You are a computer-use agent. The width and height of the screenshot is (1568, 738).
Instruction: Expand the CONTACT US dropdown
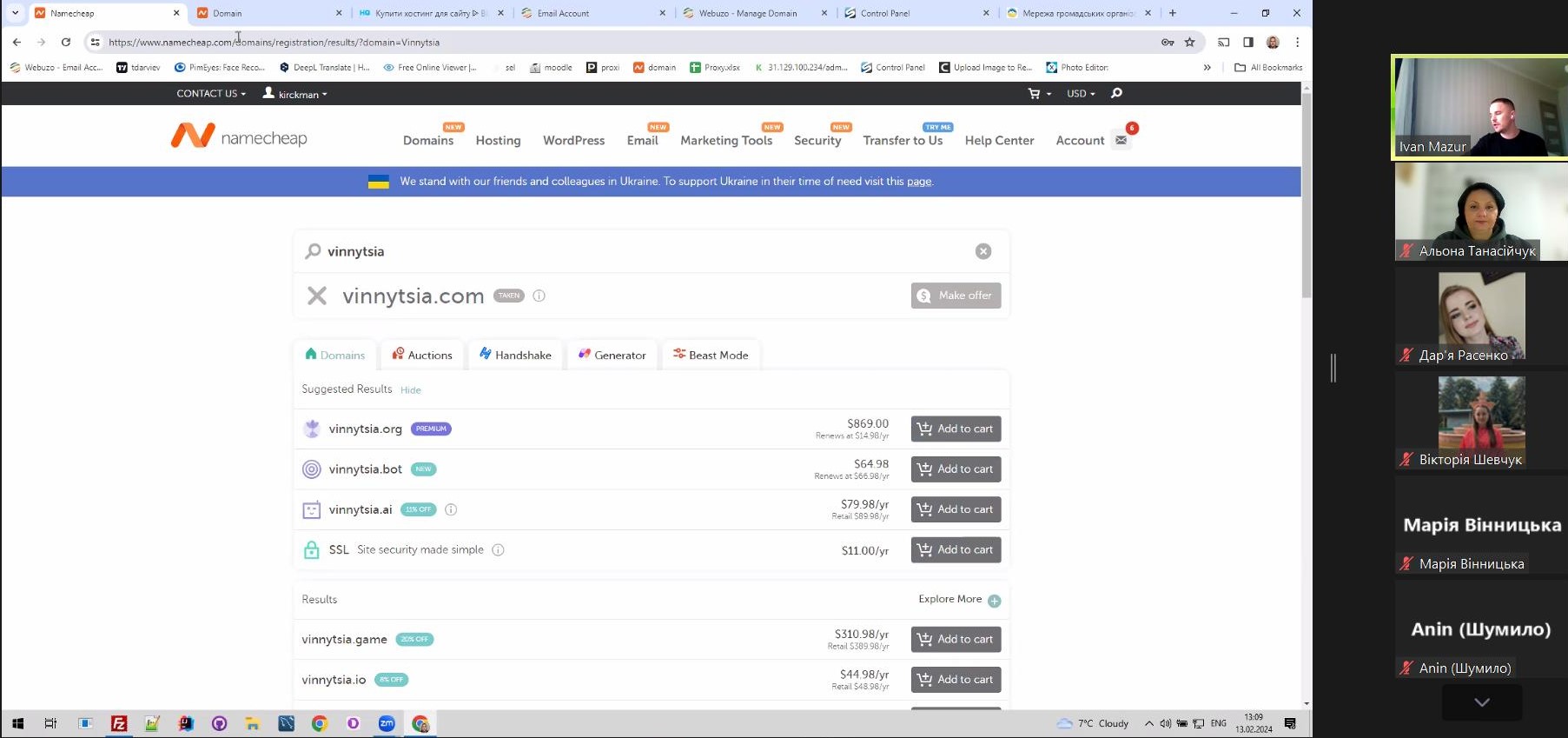click(210, 94)
